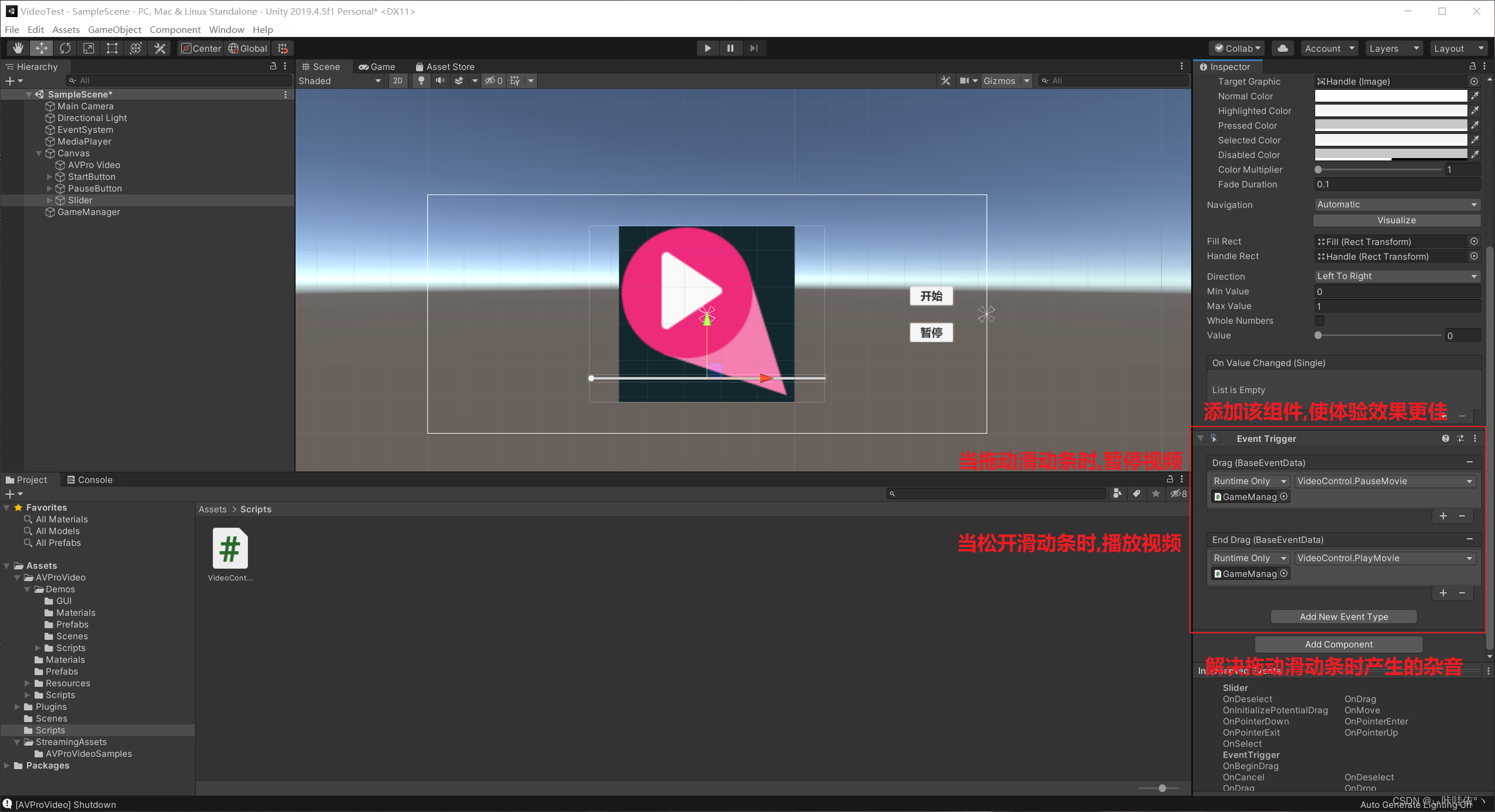Image resolution: width=1495 pixels, height=812 pixels.
Task: Select the Move tool
Action: [x=42, y=48]
